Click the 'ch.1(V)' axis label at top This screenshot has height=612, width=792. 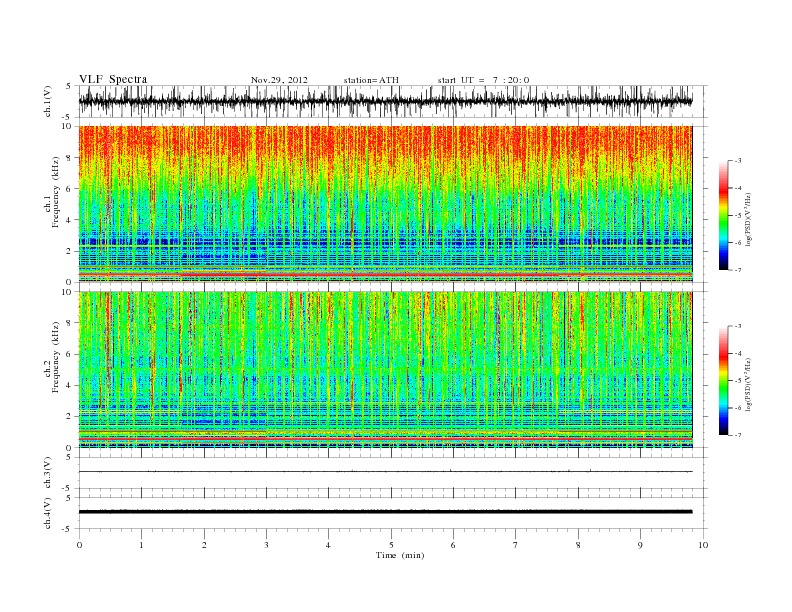[x=48, y=101]
